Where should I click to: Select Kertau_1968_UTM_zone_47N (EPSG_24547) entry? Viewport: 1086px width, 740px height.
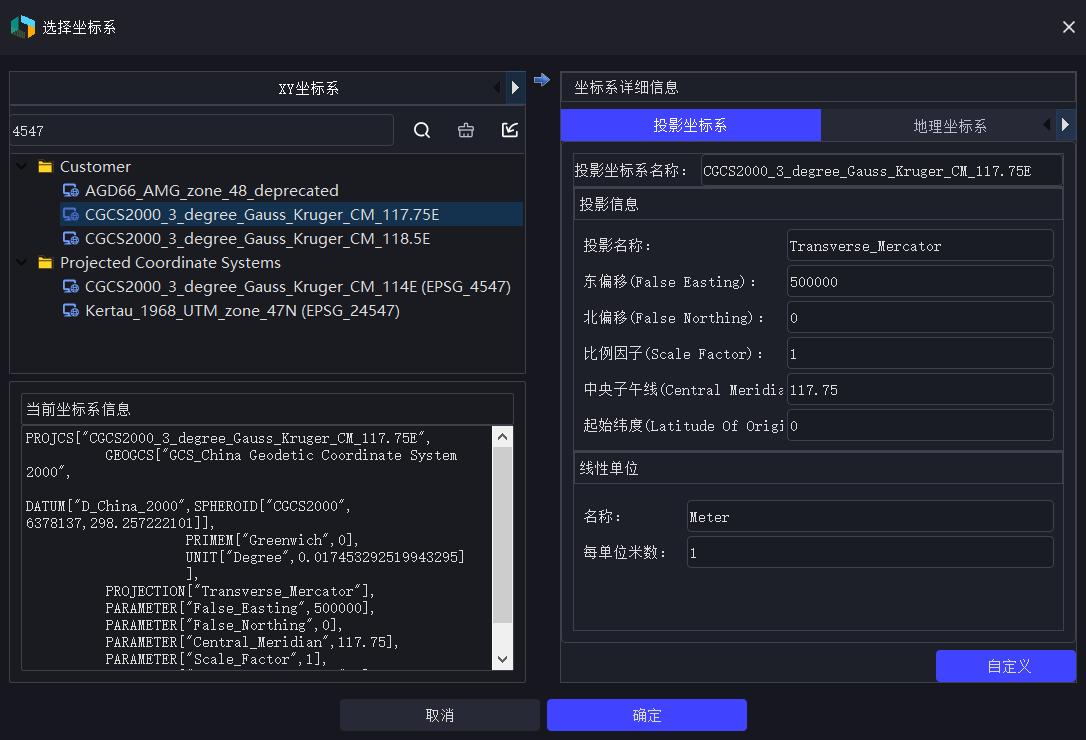(x=242, y=310)
